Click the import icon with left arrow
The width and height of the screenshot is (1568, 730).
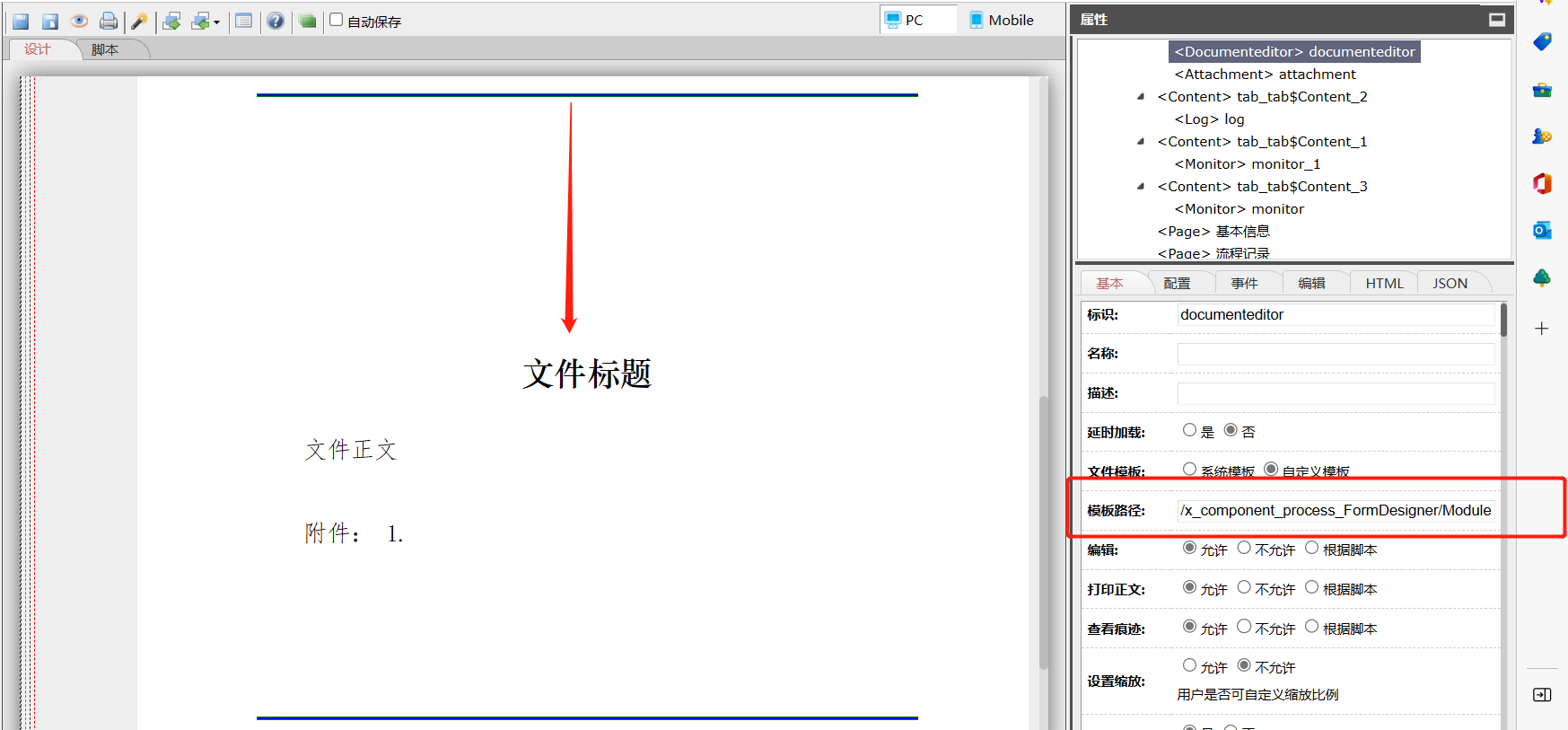pos(200,21)
